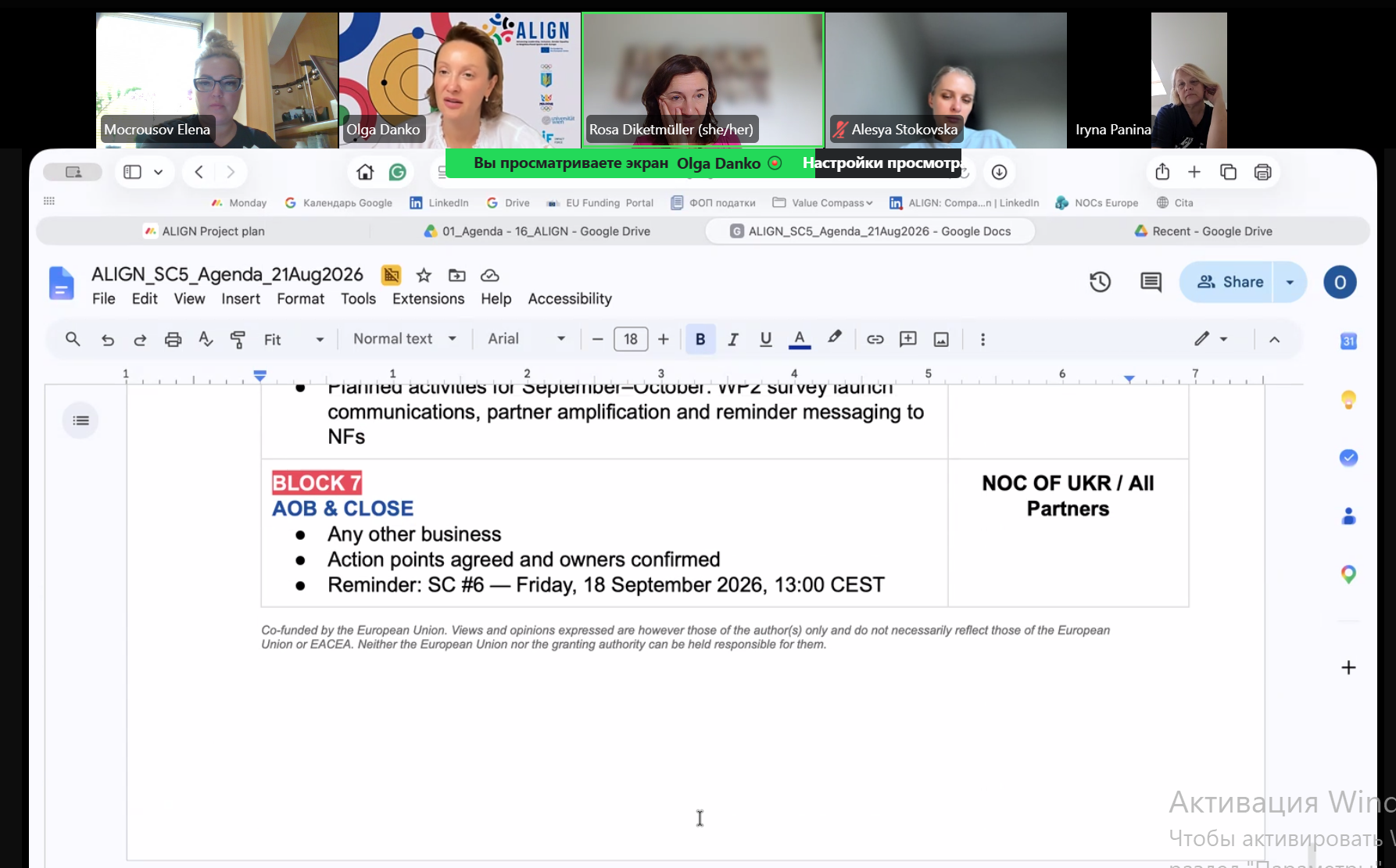This screenshot has height=868, width=1396.
Task: Run spelling and grammar check
Action: (206, 339)
